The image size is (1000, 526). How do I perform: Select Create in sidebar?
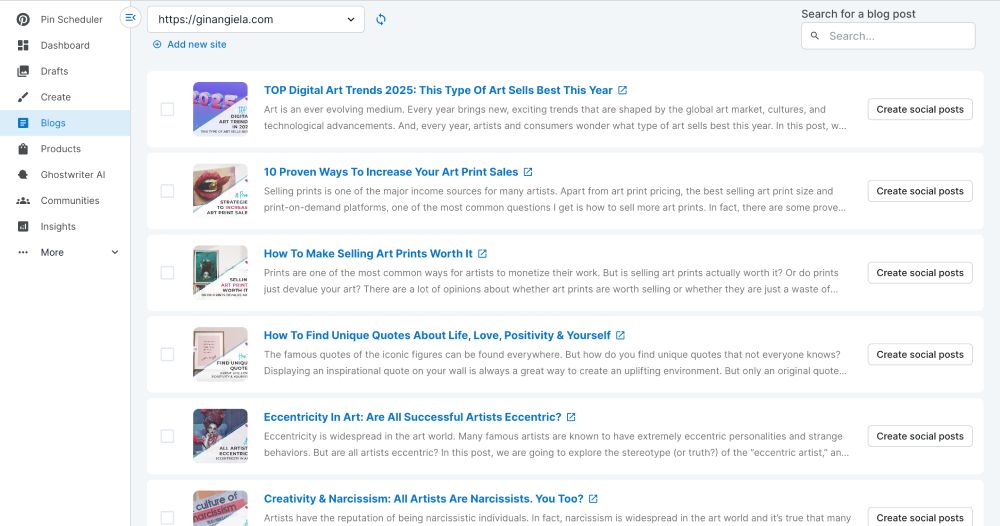point(65,97)
